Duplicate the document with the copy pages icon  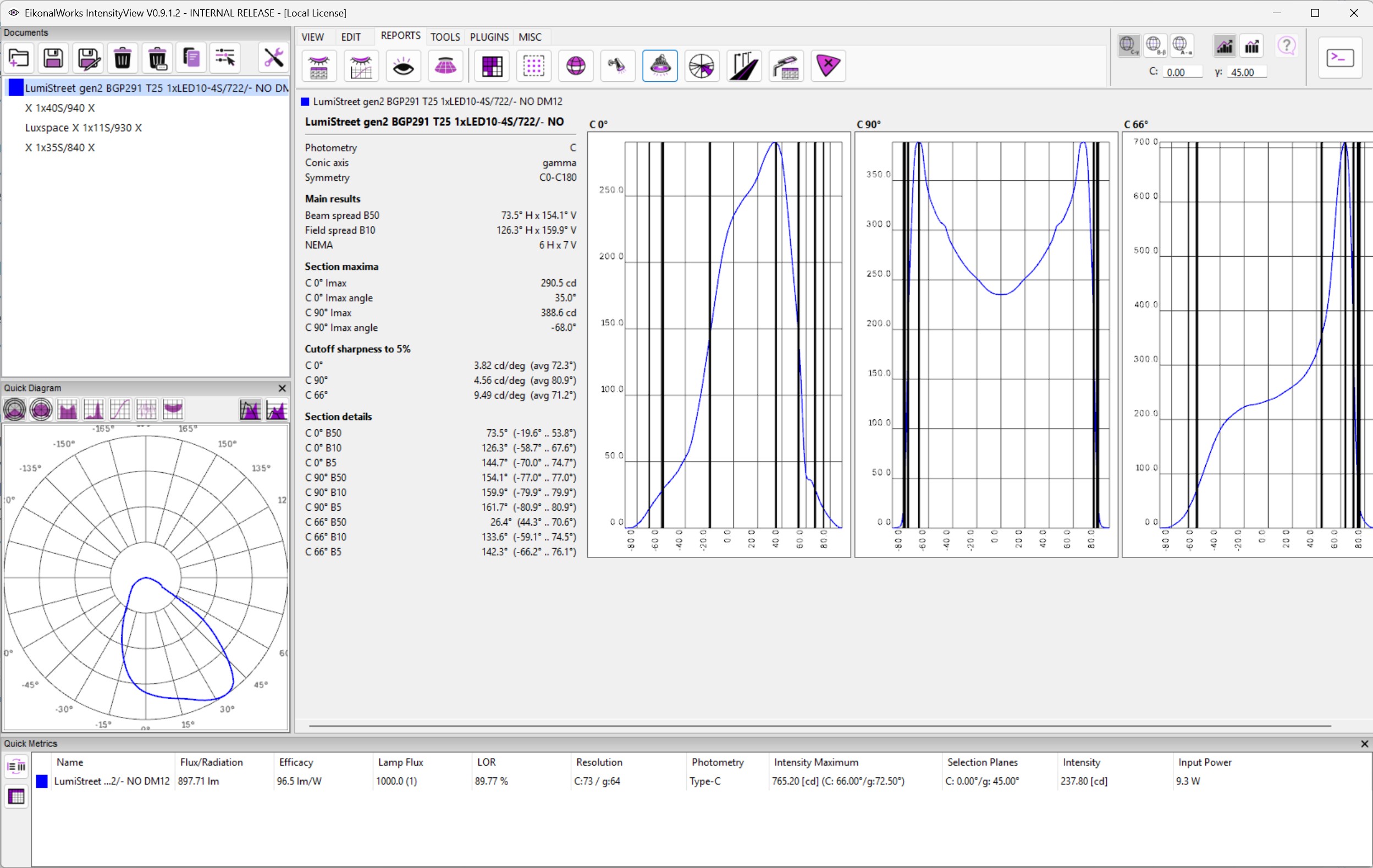[x=191, y=58]
